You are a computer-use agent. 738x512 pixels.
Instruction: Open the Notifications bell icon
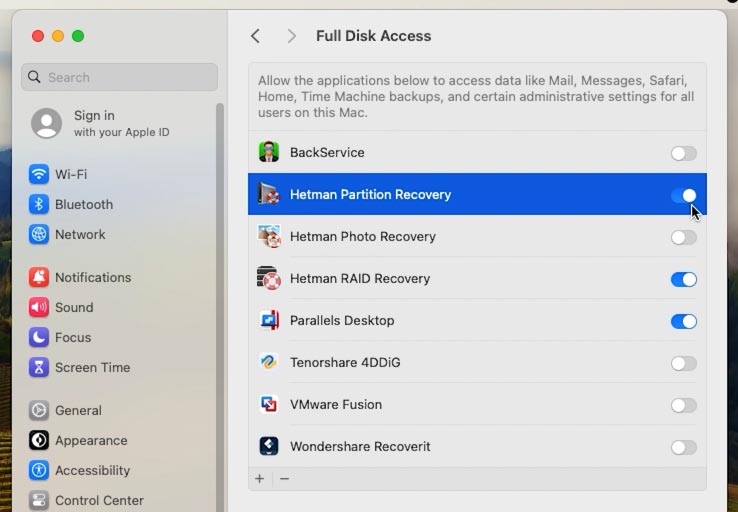pos(39,277)
